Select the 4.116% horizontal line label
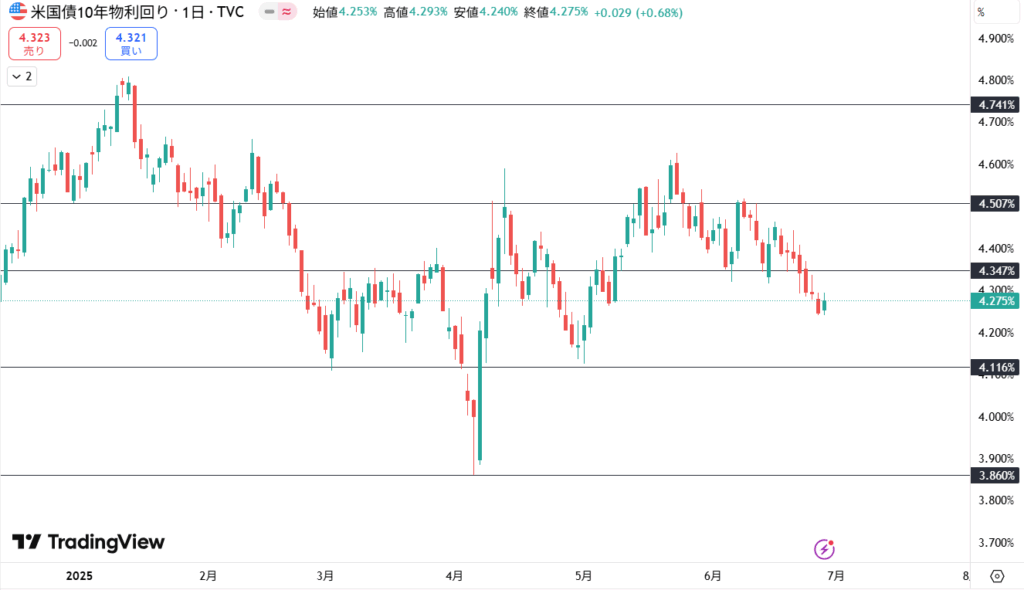This screenshot has width=1024, height=590. [995, 368]
